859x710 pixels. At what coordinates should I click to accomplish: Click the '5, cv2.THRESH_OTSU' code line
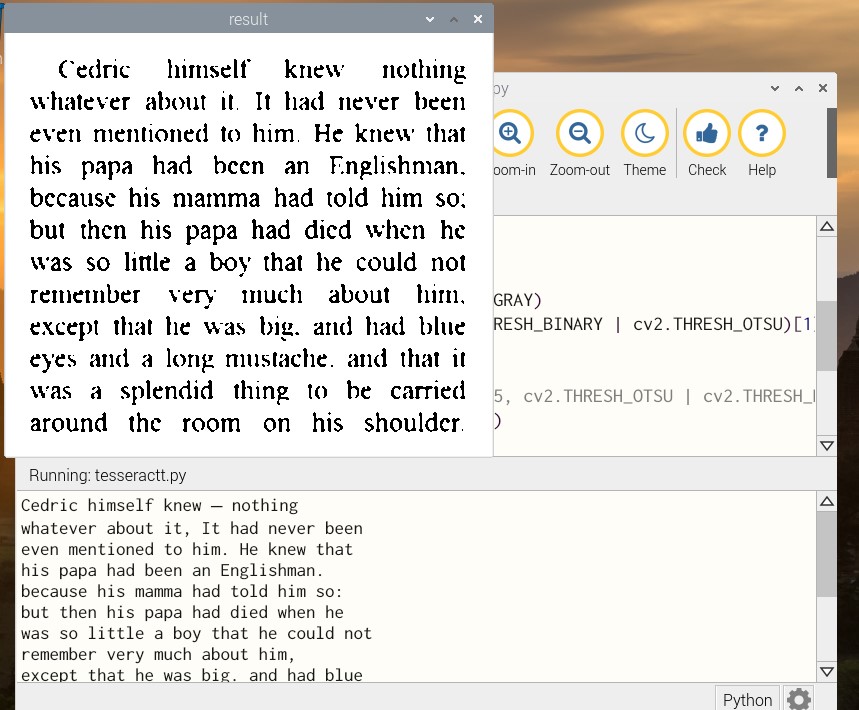(583, 396)
